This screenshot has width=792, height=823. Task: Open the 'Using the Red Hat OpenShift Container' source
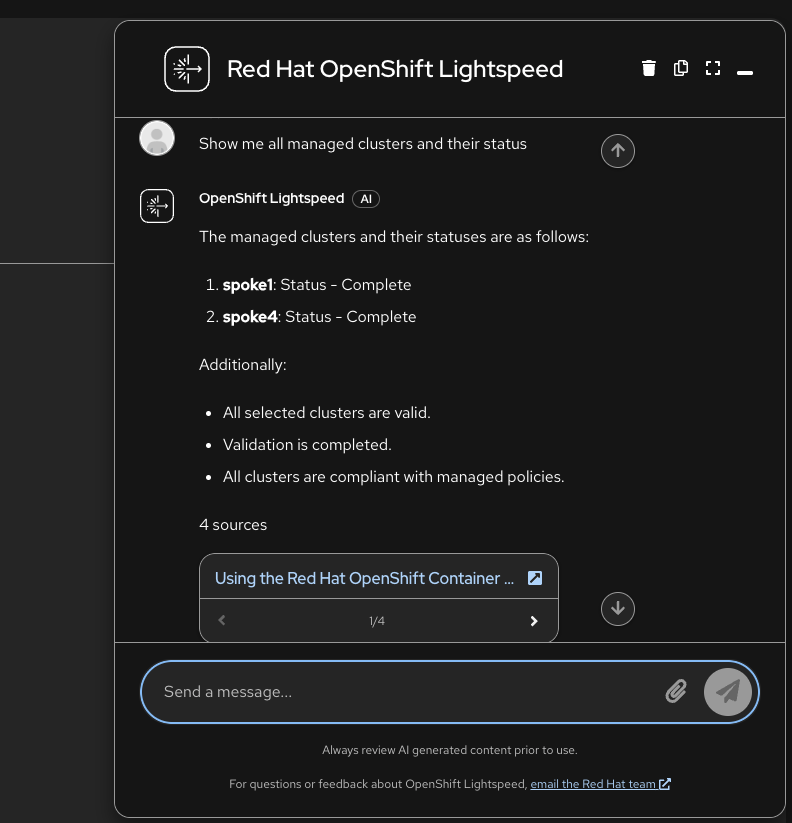pyautogui.click(x=364, y=578)
